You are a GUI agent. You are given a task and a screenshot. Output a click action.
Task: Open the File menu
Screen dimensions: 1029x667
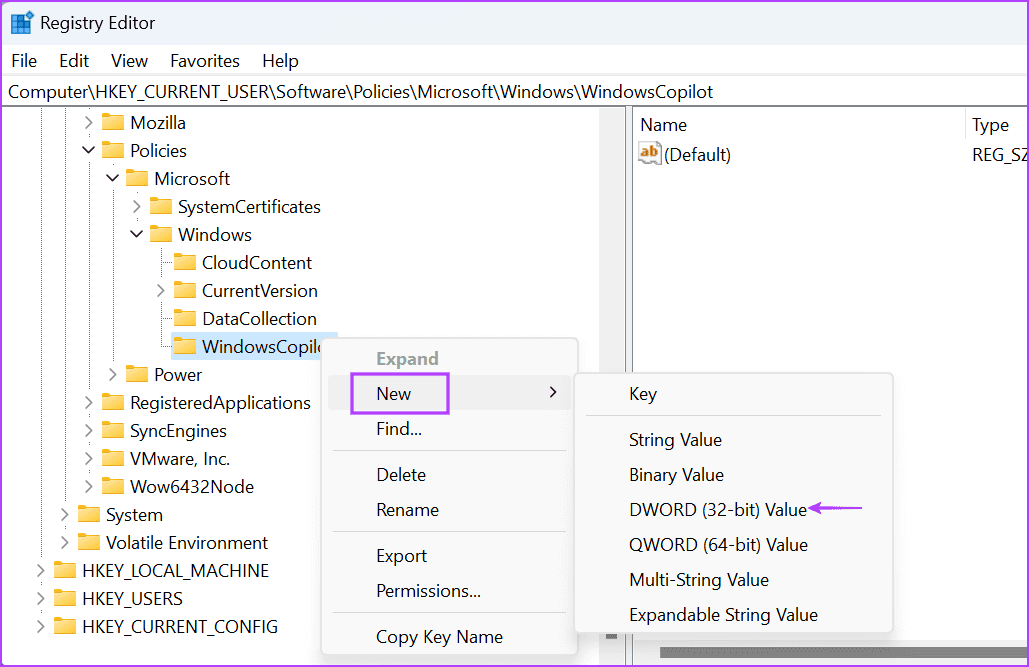click(x=24, y=61)
